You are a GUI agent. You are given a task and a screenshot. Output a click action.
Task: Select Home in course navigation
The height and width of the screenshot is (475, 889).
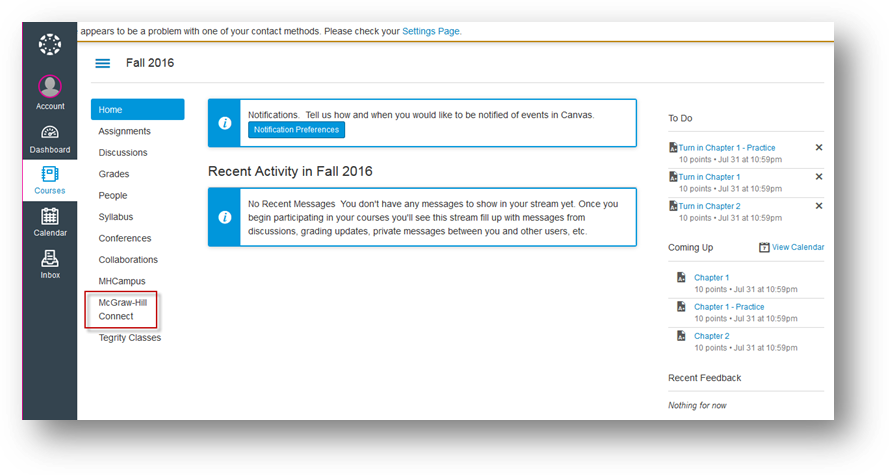pyautogui.click(x=137, y=110)
